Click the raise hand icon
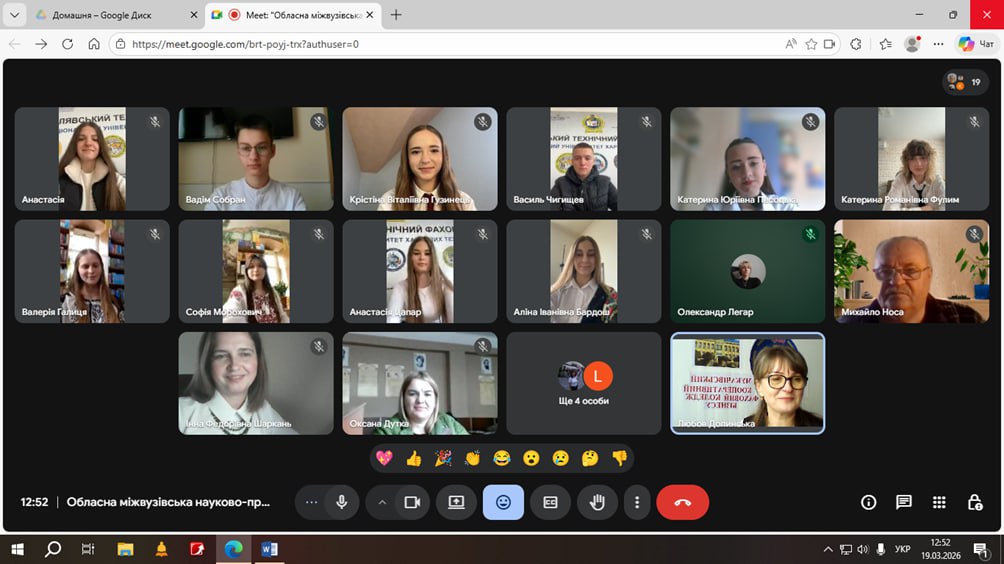1004x564 pixels. point(597,502)
